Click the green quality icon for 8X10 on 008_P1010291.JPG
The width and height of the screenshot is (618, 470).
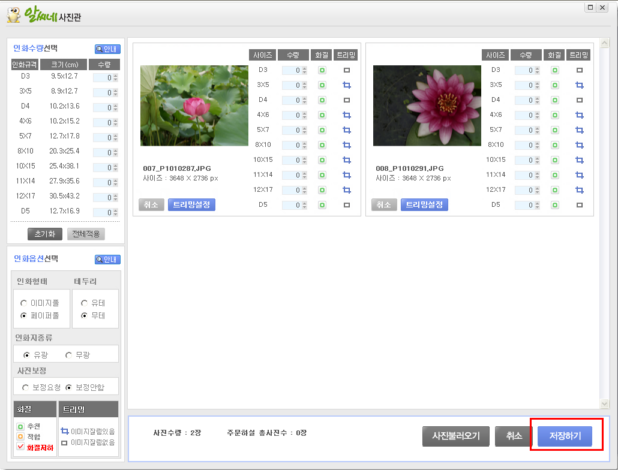pos(554,145)
